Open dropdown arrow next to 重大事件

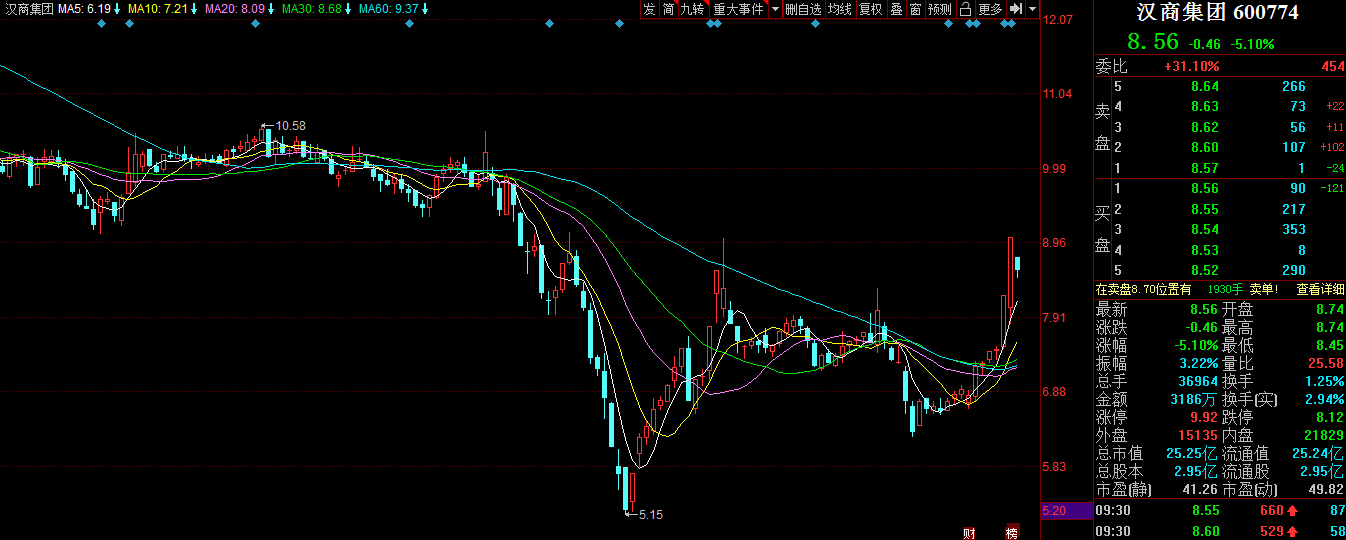(775, 9)
